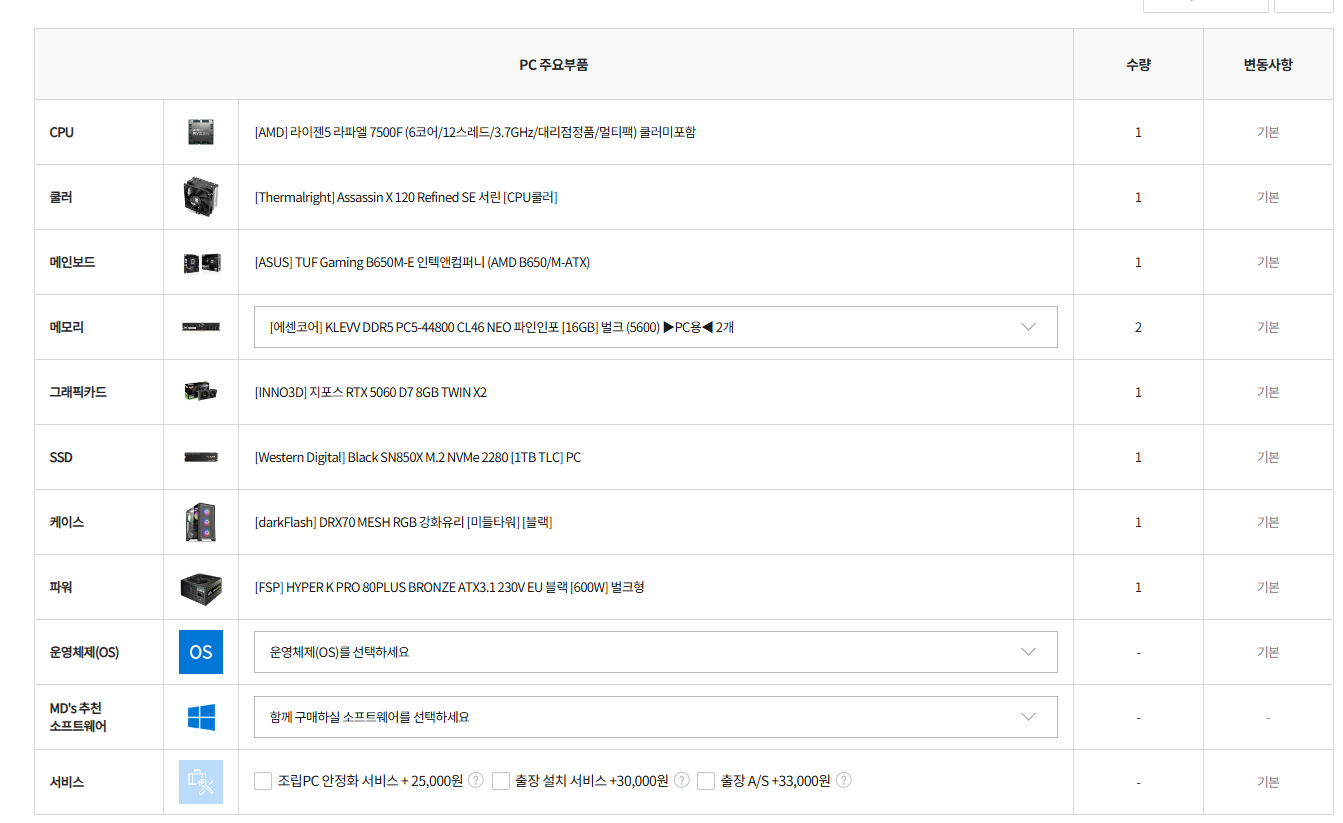The height and width of the screenshot is (823, 1343).
Task: Click the blue OS icon
Action: pyautogui.click(x=201, y=652)
